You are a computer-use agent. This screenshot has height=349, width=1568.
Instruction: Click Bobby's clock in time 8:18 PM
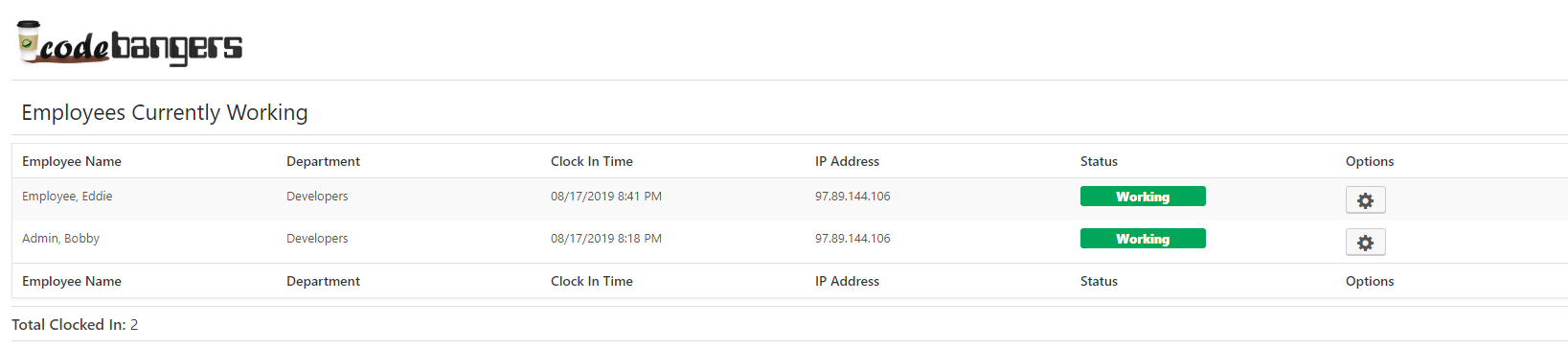tap(606, 239)
